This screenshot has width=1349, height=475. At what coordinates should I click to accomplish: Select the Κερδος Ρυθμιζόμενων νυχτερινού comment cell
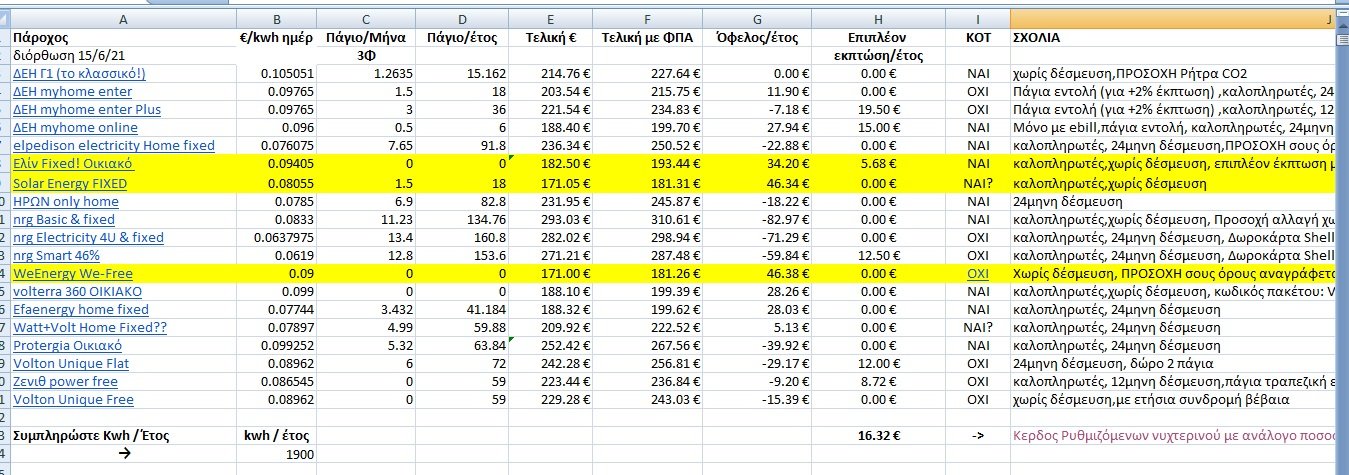click(1172, 435)
